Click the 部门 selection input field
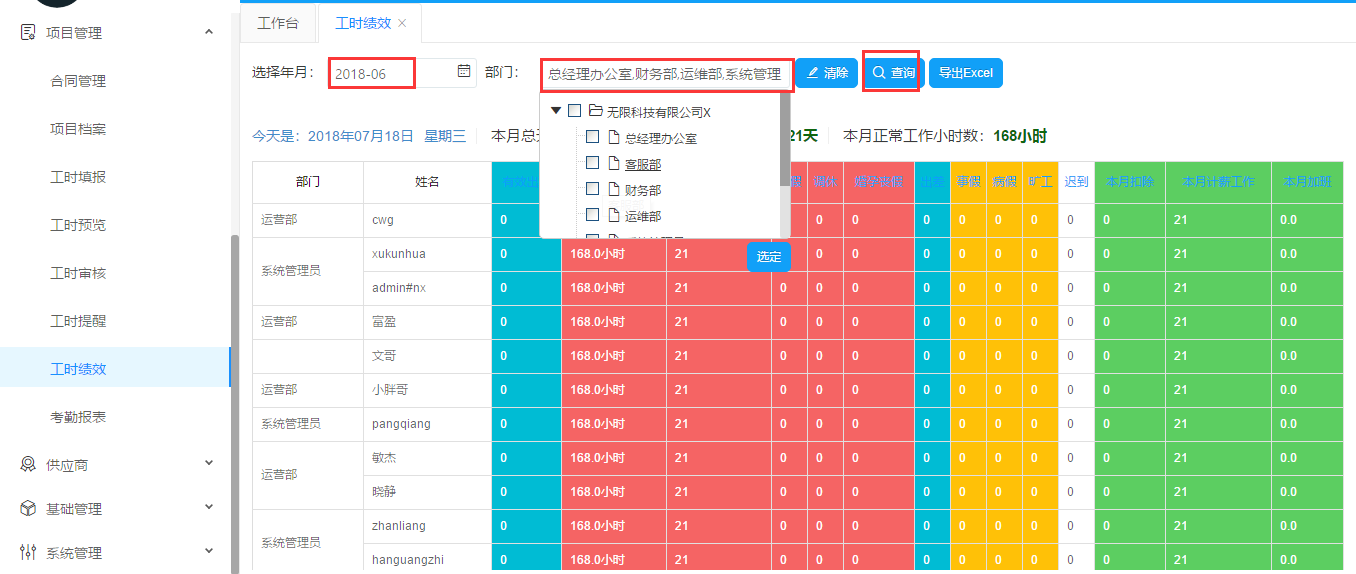 [x=666, y=74]
